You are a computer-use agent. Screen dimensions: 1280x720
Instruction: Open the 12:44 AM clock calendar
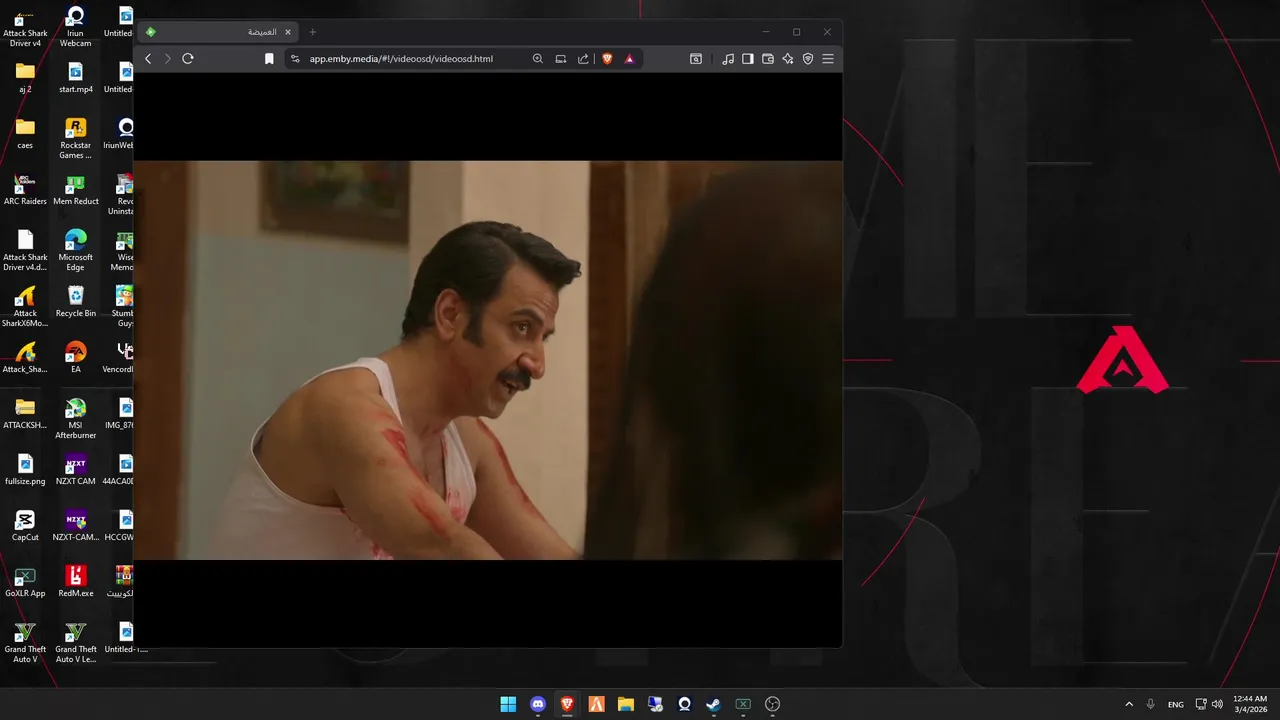pyautogui.click(x=1250, y=704)
